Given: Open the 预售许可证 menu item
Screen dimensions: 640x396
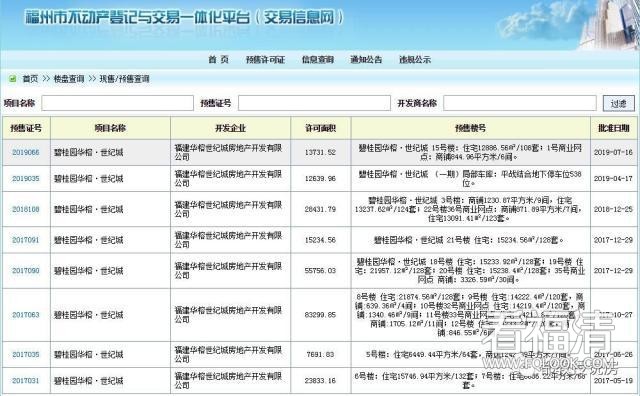Looking at the screenshot, I should pyautogui.click(x=265, y=60).
